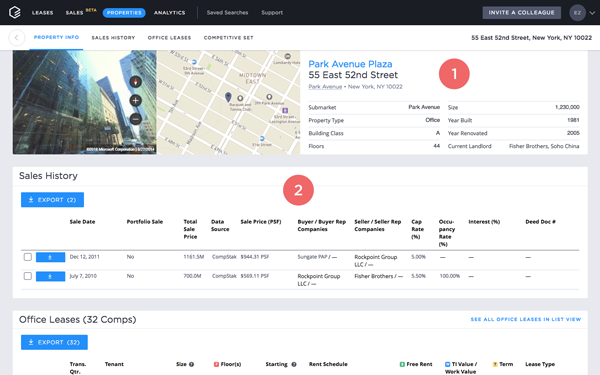600x375 pixels.
Task: Zoom in on street view image
Action: coord(135,100)
